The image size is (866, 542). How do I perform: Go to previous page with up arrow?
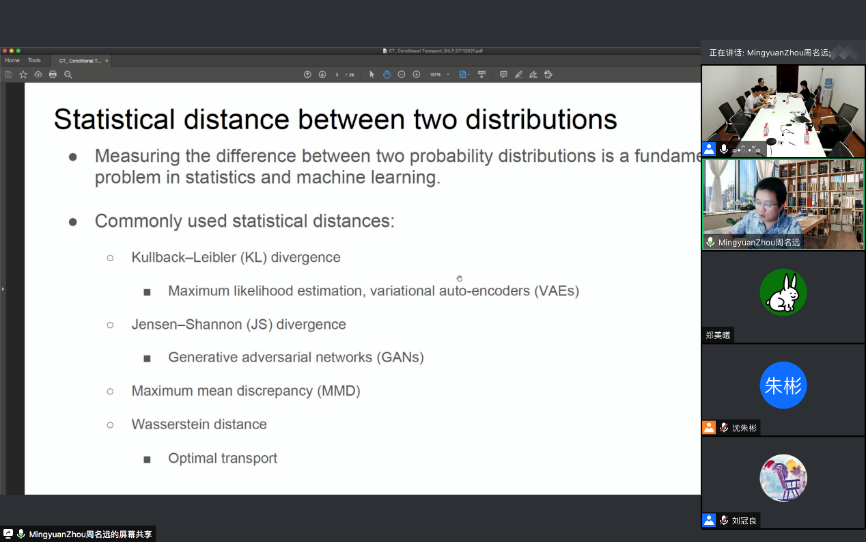coord(308,75)
